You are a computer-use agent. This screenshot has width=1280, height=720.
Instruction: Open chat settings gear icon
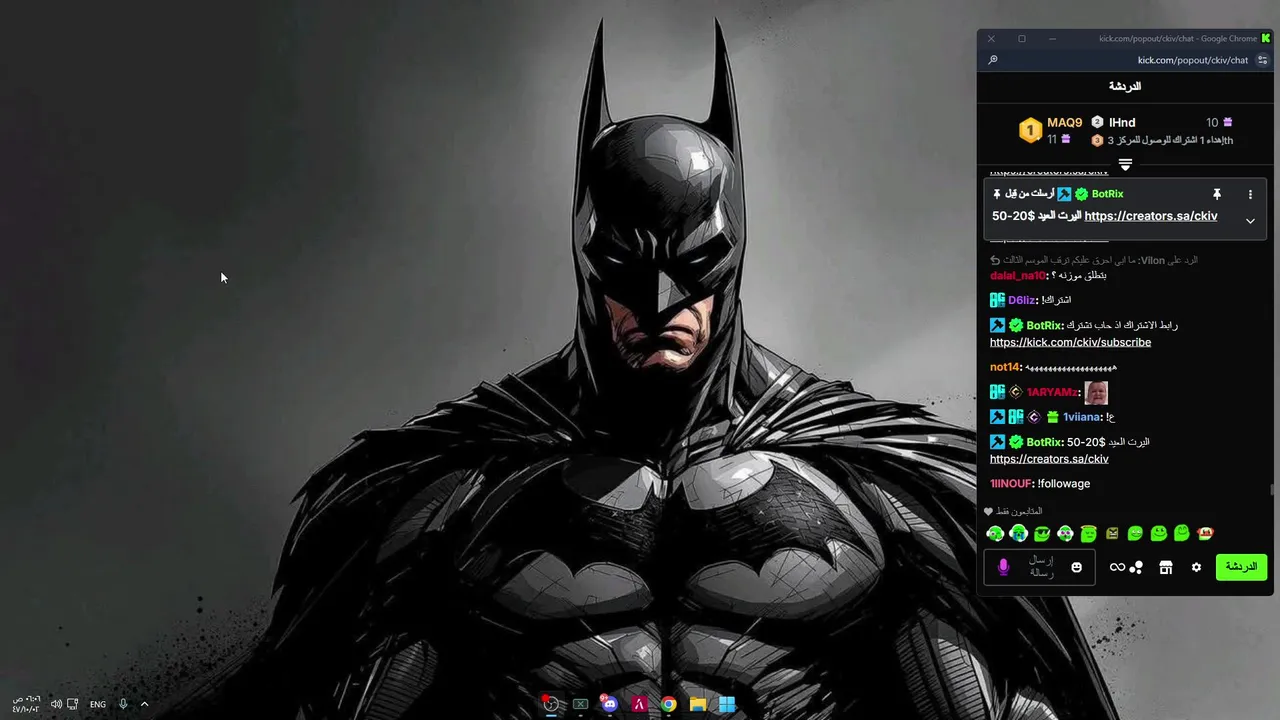(1196, 567)
